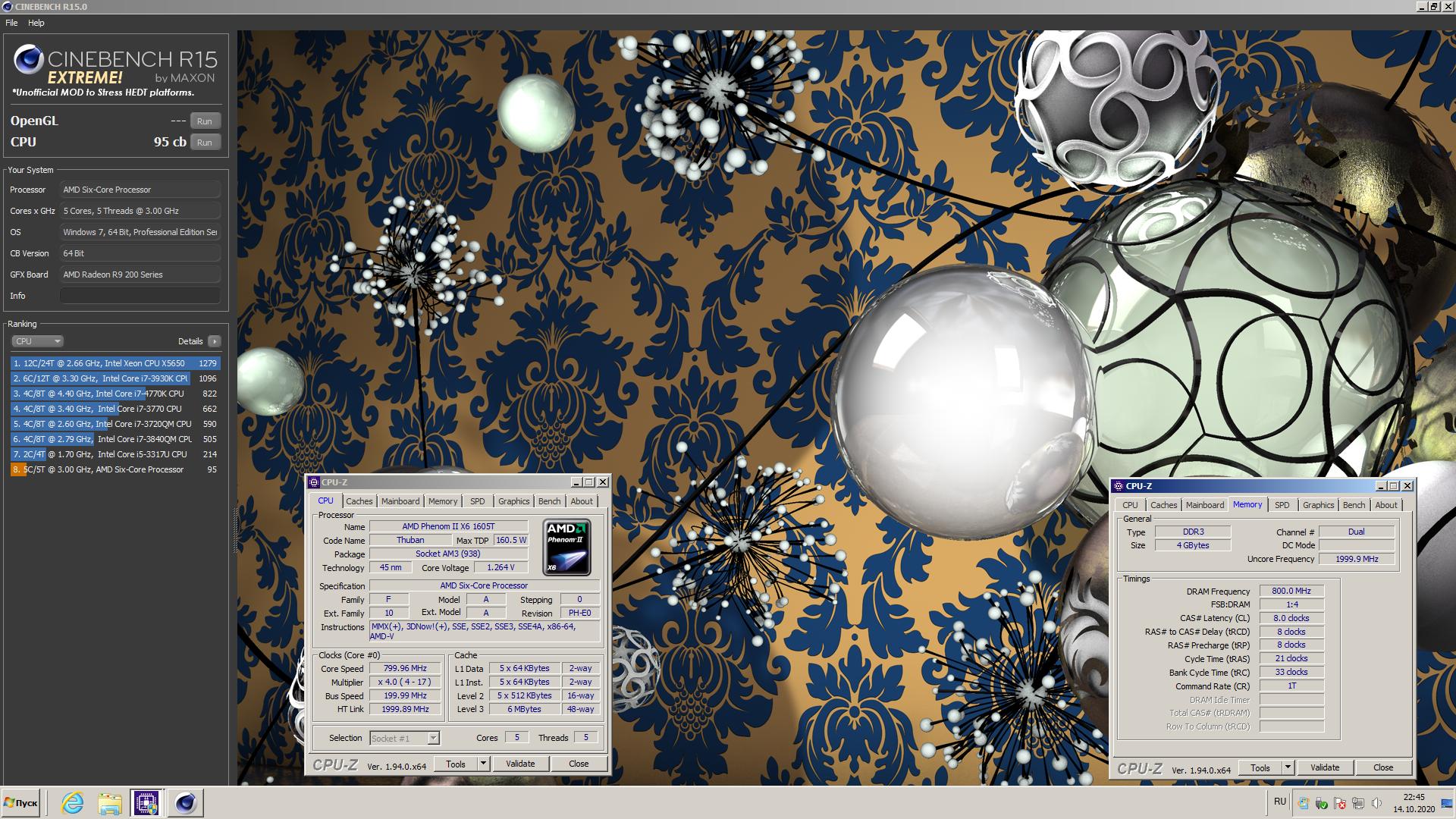
Task: Switch to Bench tab in right CPU-Z window
Action: point(1354,505)
